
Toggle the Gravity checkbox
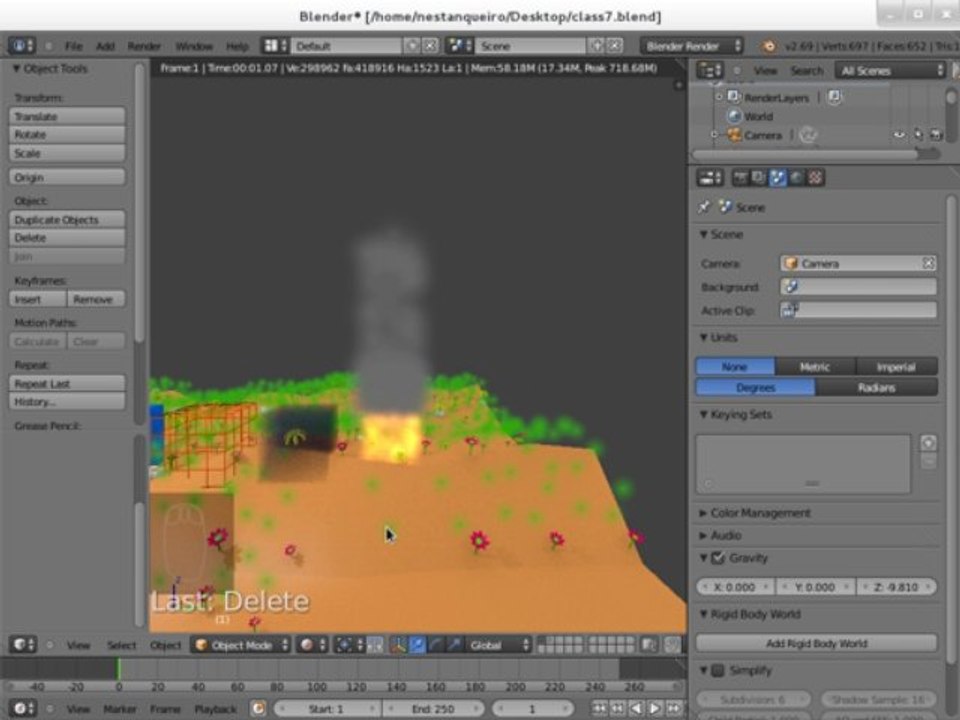tap(718, 558)
